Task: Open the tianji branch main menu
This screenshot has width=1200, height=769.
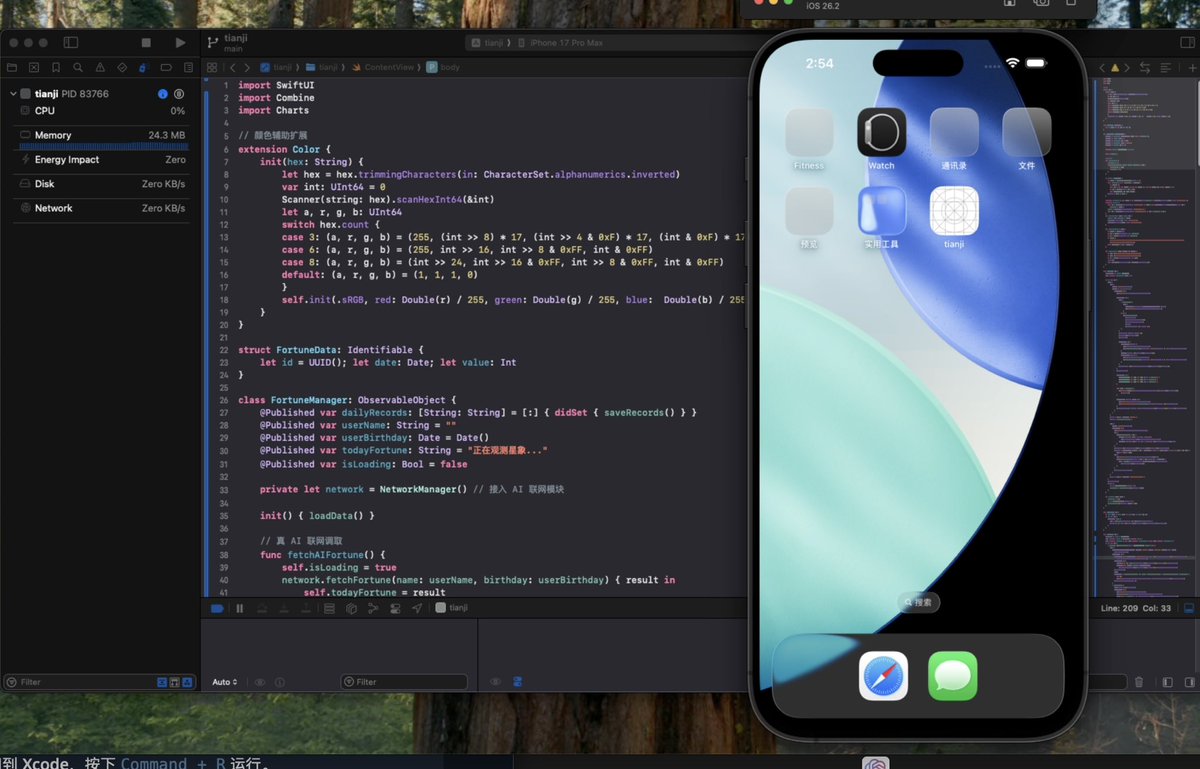Action: [228, 43]
